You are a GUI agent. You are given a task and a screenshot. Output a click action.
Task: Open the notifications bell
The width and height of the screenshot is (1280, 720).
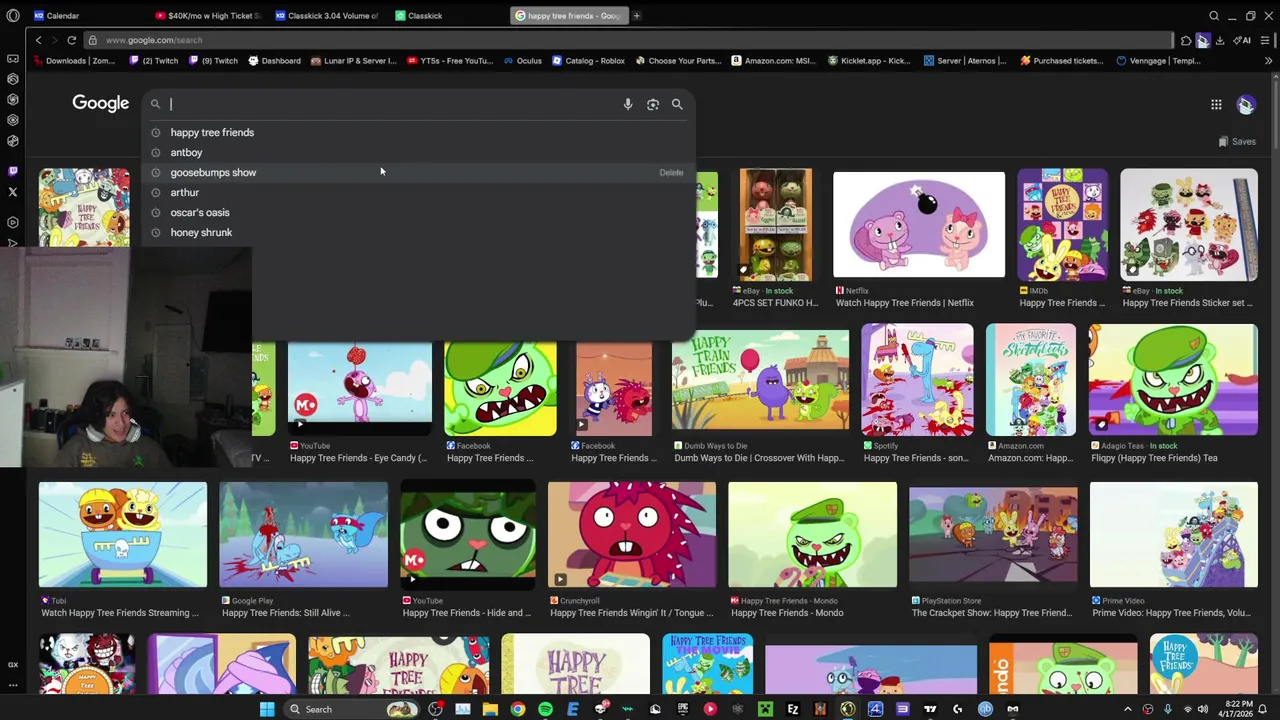pyautogui.click(x=1263, y=709)
